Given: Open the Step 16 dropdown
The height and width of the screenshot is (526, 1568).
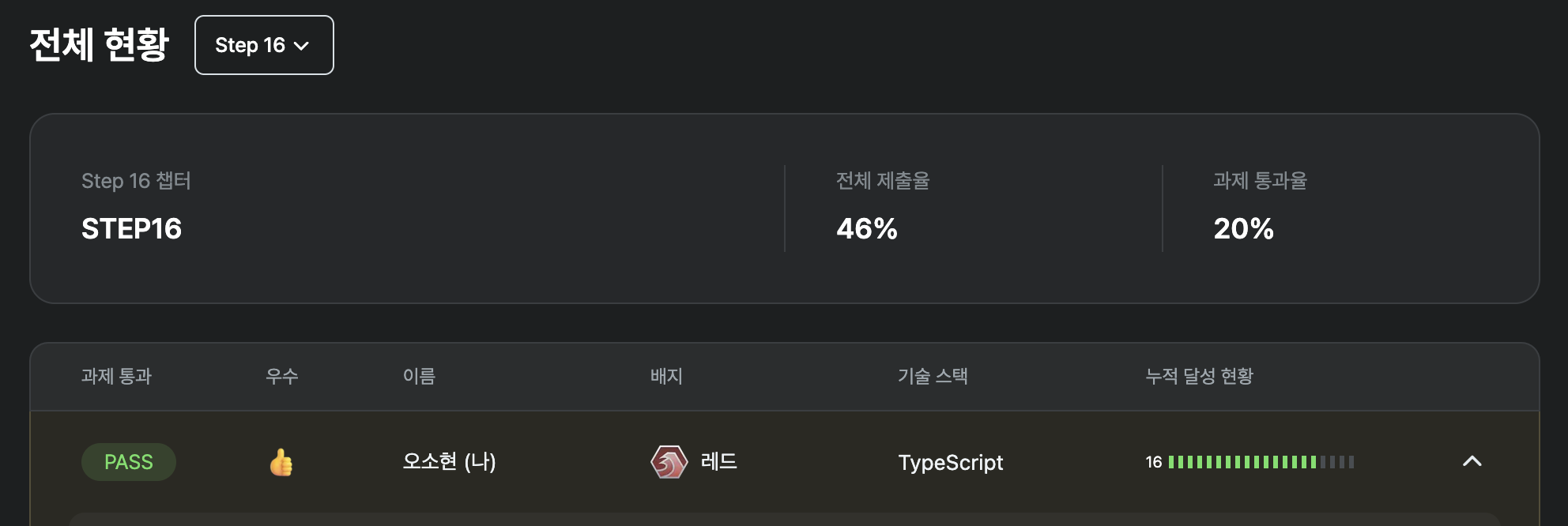Looking at the screenshot, I should (264, 45).
